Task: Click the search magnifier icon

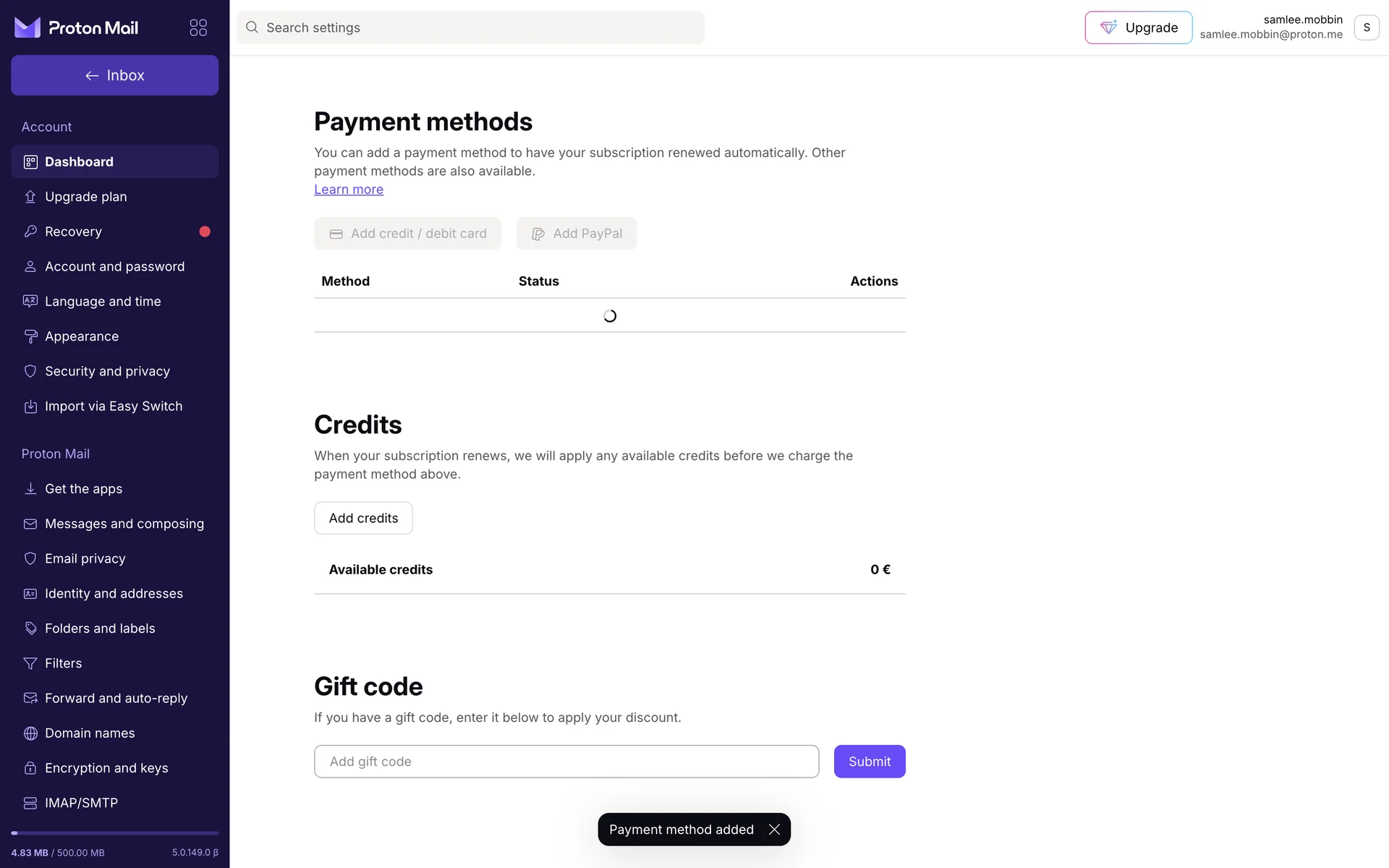Action: [x=252, y=27]
